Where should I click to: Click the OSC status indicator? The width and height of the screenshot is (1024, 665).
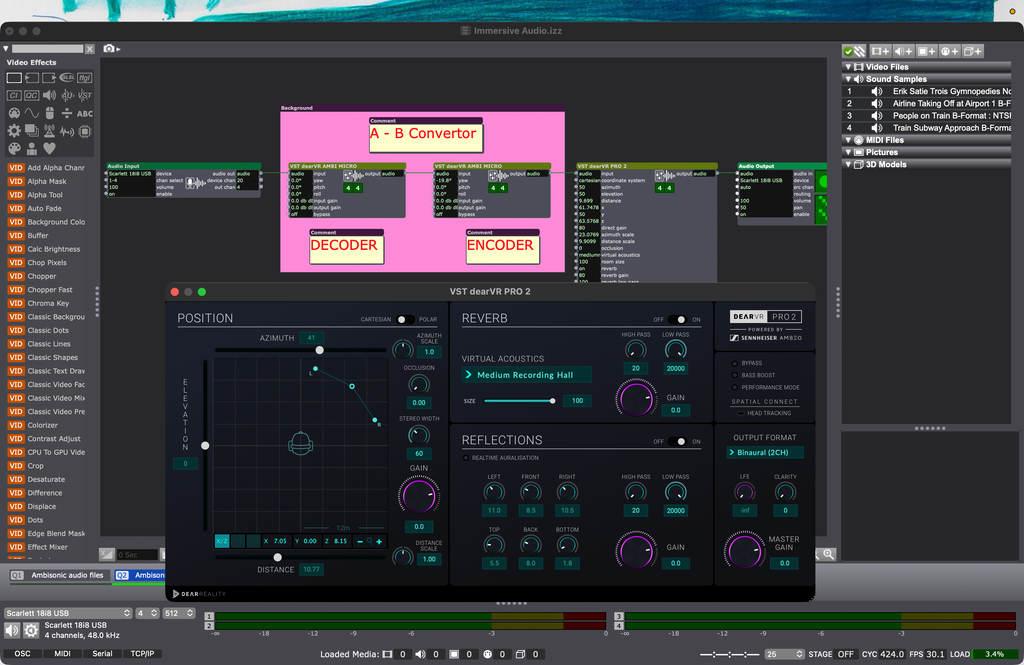(x=22, y=654)
